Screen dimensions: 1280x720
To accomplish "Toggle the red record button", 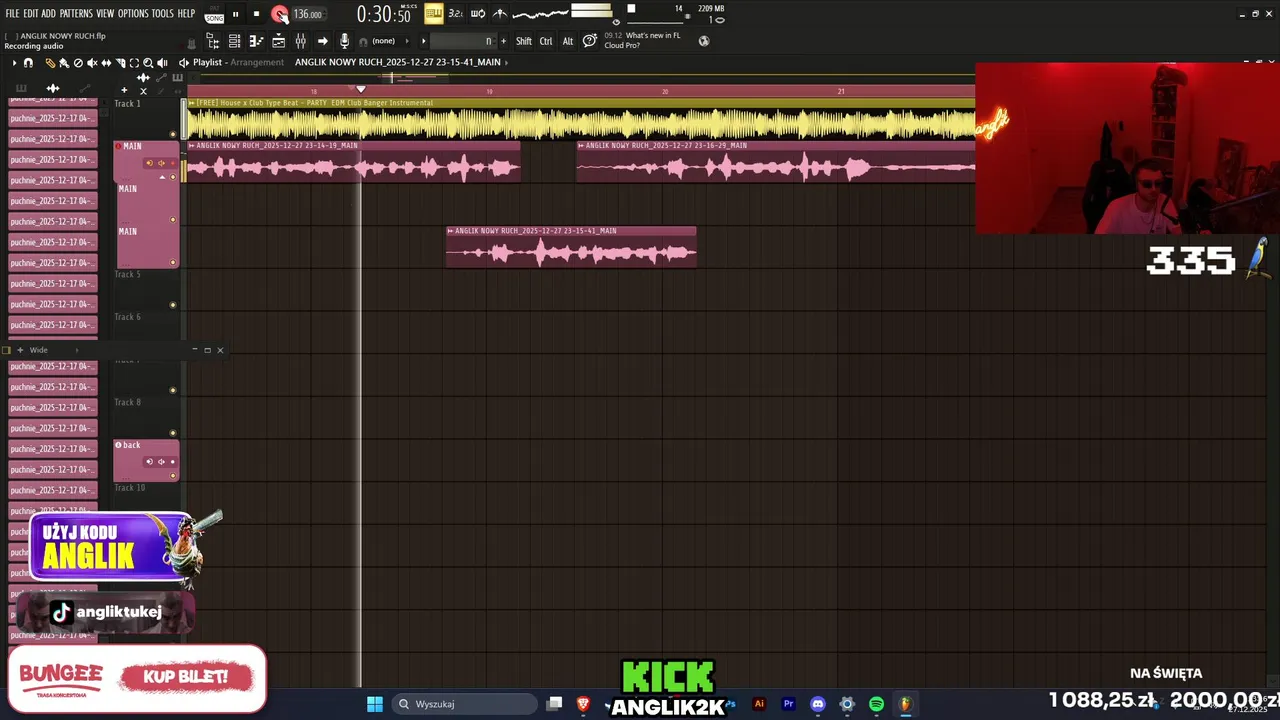I will click(279, 14).
